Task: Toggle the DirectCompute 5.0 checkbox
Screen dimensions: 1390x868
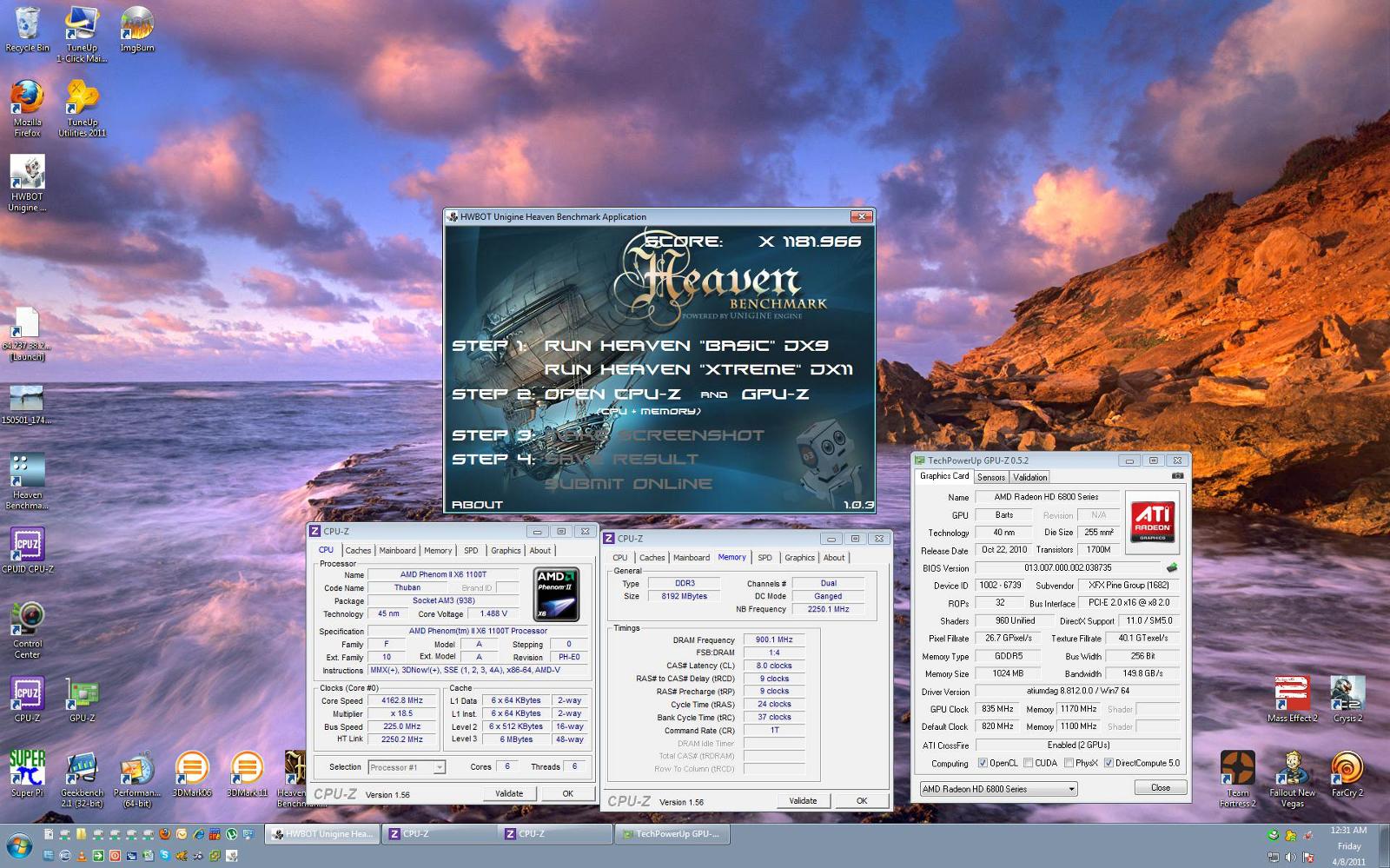Action: tap(1109, 763)
